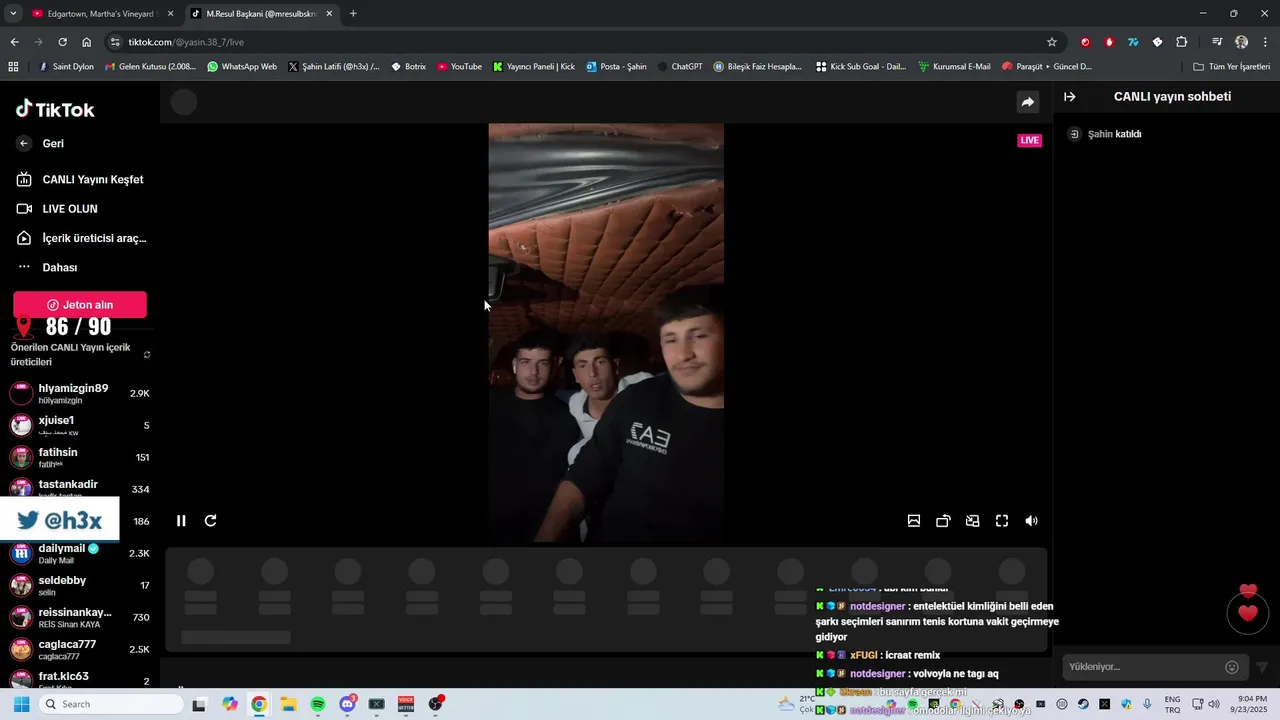This screenshot has height=720, width=1280.
Task: Click the Windows taskbar Search box
Action: 111,704
